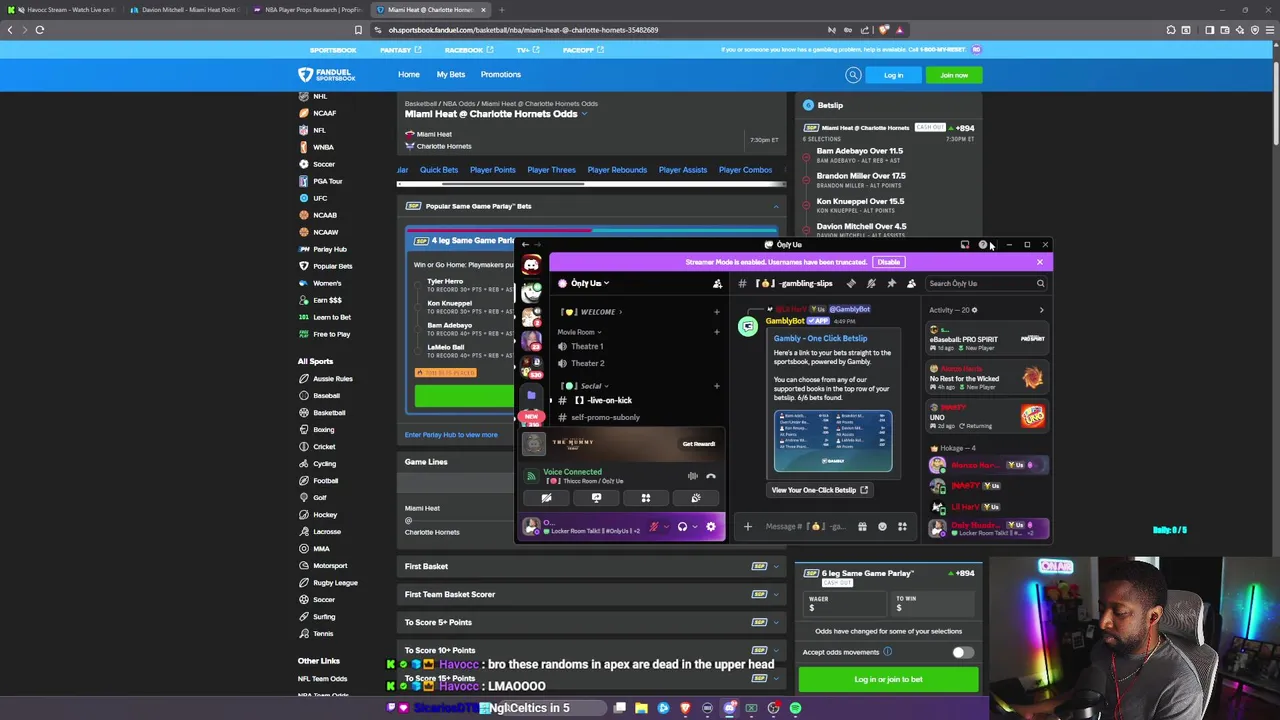The height and width of the screenshot is (720, 1280).
Task: Click View Your One-Click Betslip button
Action: click(820, 490)
